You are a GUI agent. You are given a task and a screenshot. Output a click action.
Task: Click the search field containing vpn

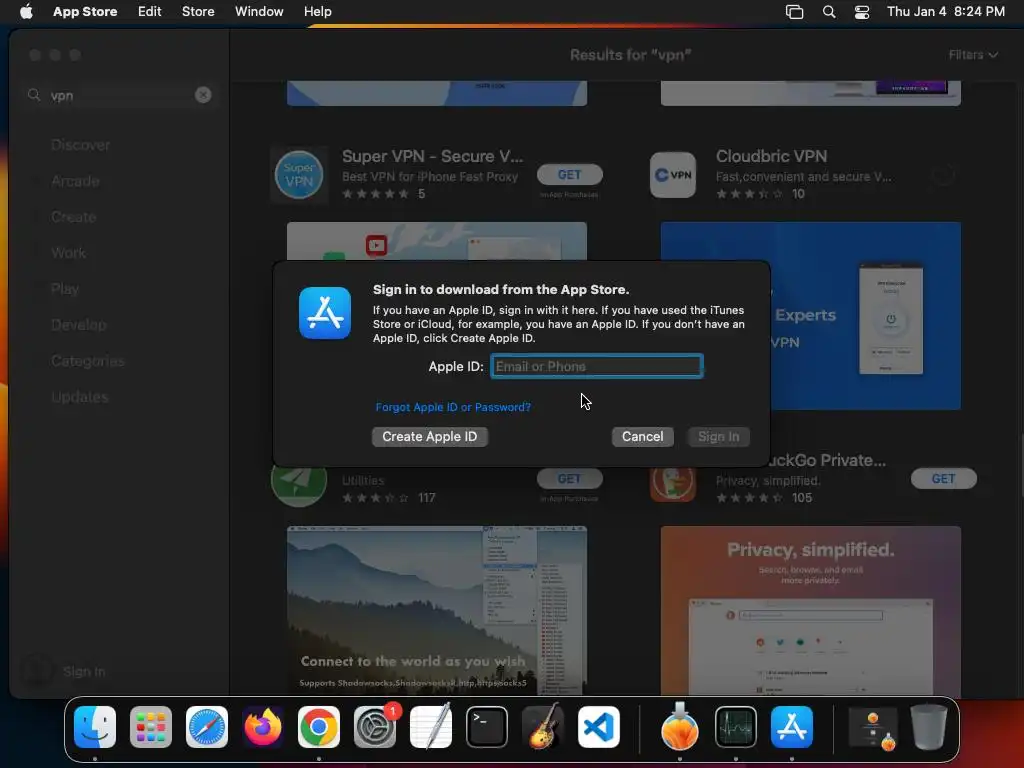[119, 95]
